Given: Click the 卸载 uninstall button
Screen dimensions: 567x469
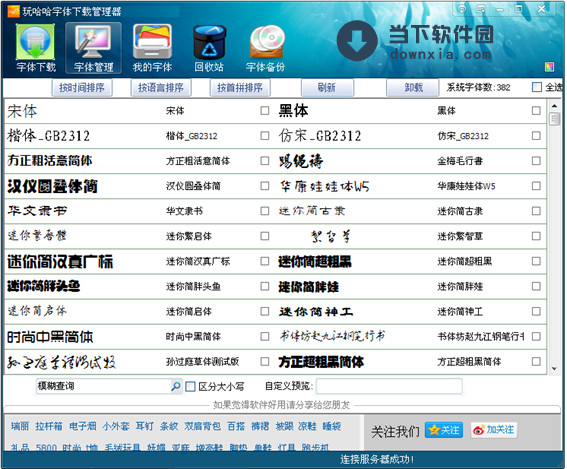Looking at the screenshot, I should [413, 88].
